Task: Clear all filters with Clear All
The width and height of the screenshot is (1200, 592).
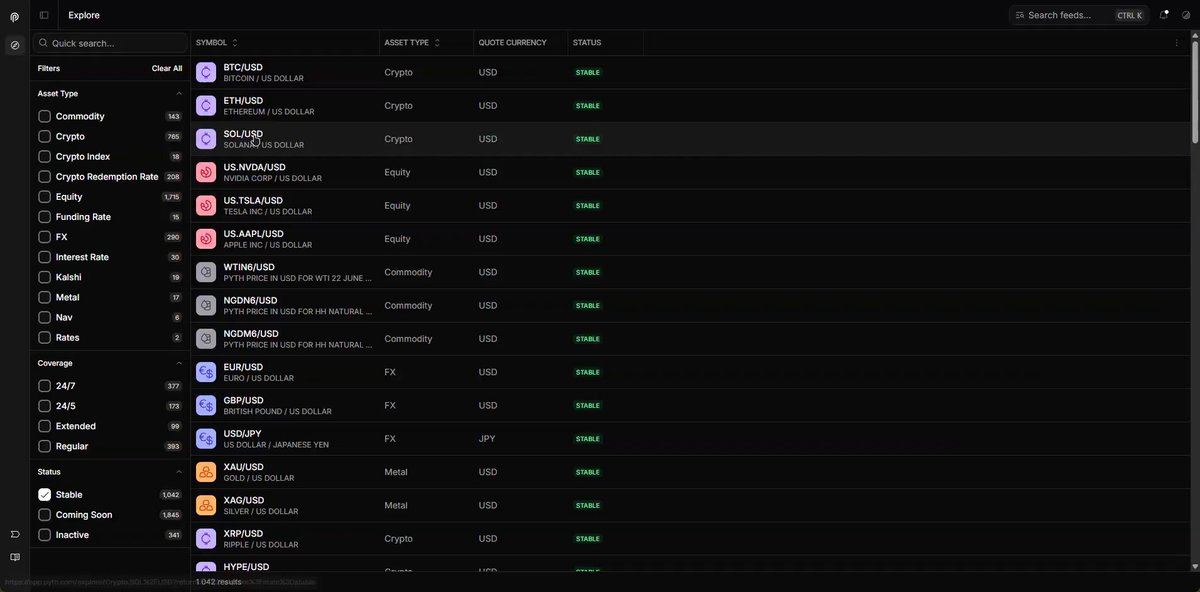Action: (167, 68)
